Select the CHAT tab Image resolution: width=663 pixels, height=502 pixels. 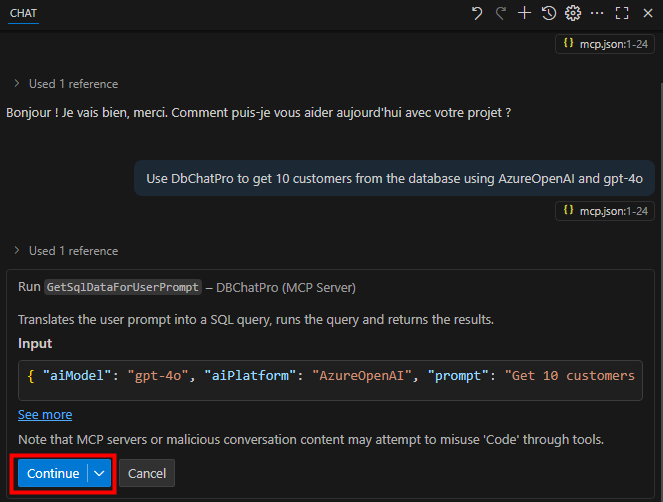23,14
